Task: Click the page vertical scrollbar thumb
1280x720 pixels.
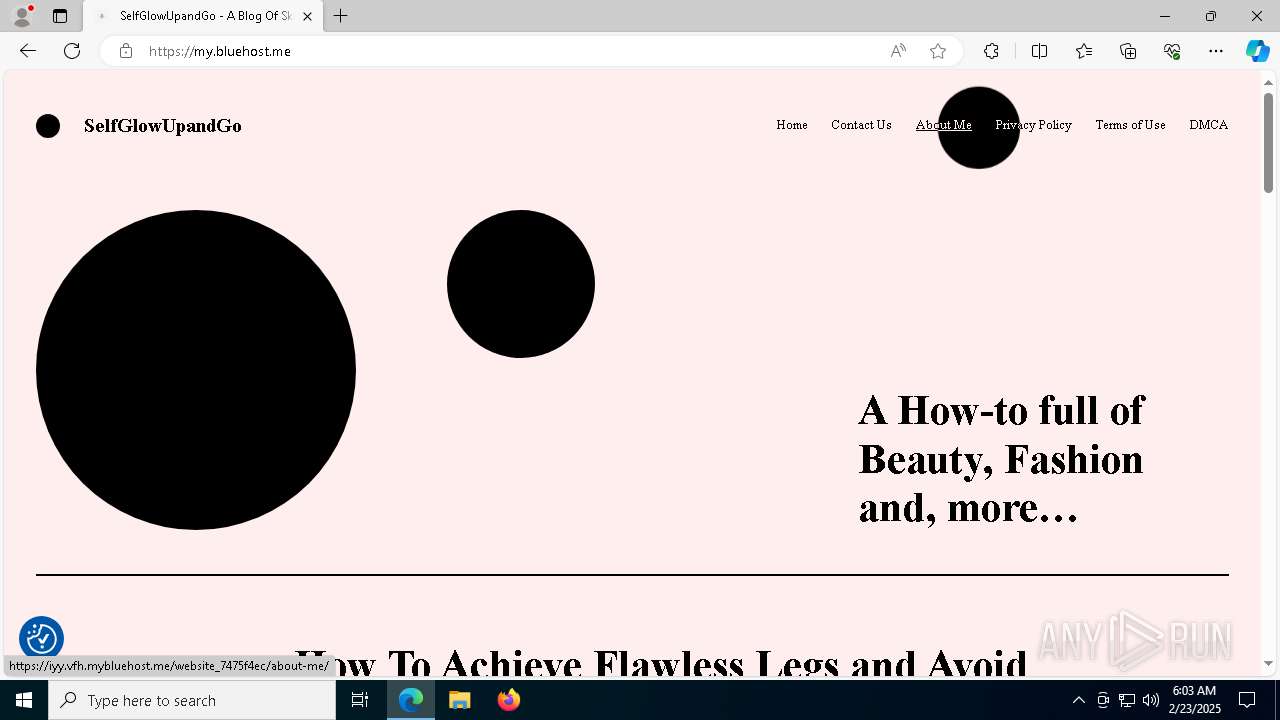Action: click(x=1268, y=143)
